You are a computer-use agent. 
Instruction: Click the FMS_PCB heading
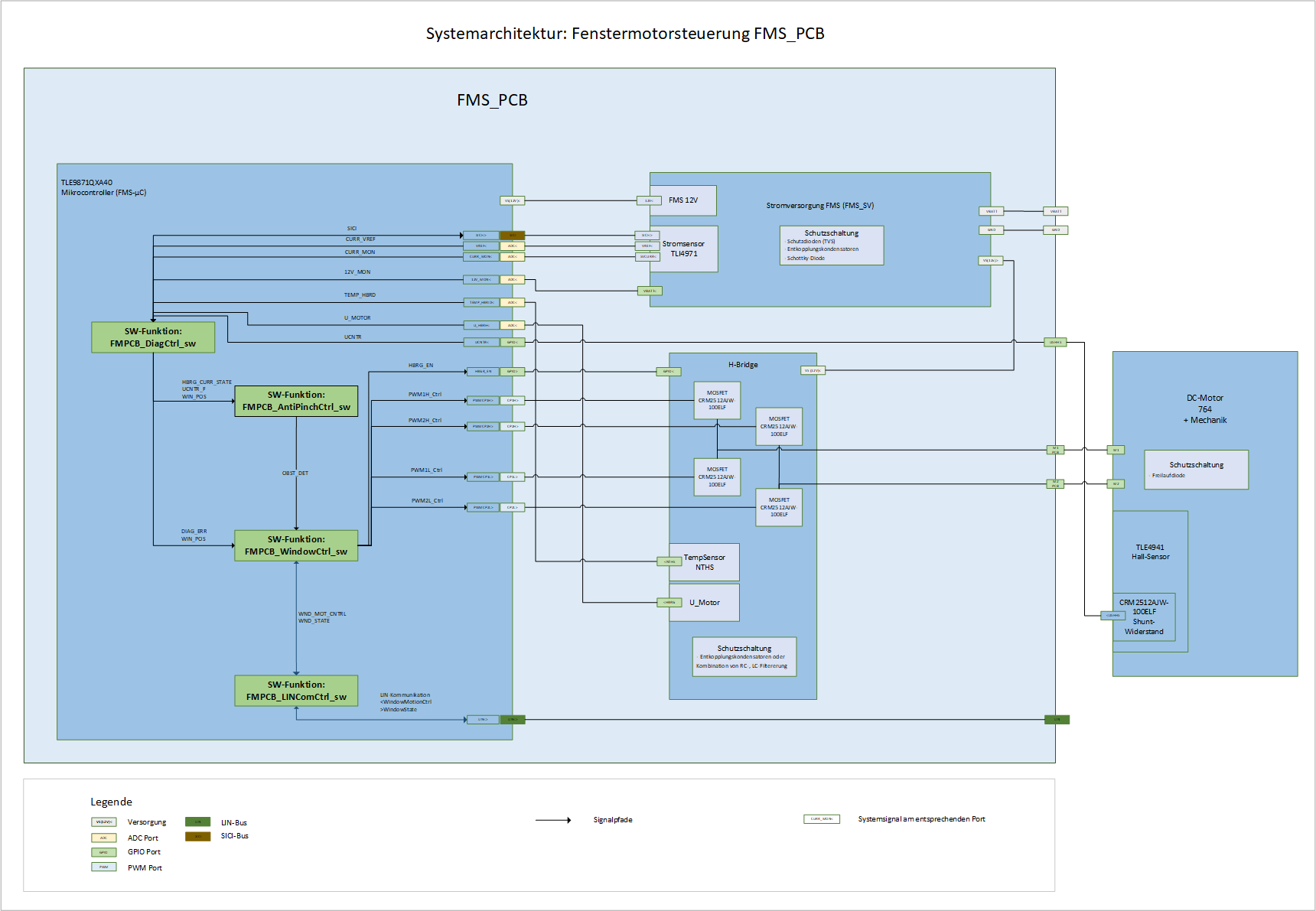(x=492, y=100)
